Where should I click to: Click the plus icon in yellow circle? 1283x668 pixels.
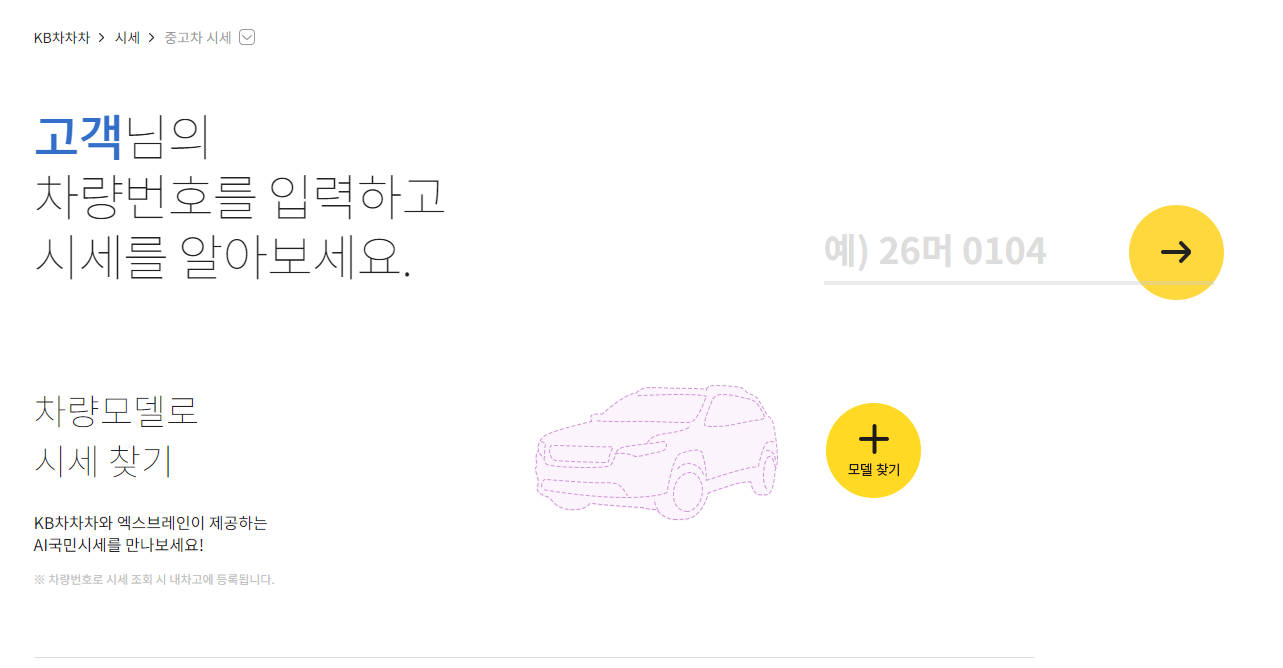[873, 439]
